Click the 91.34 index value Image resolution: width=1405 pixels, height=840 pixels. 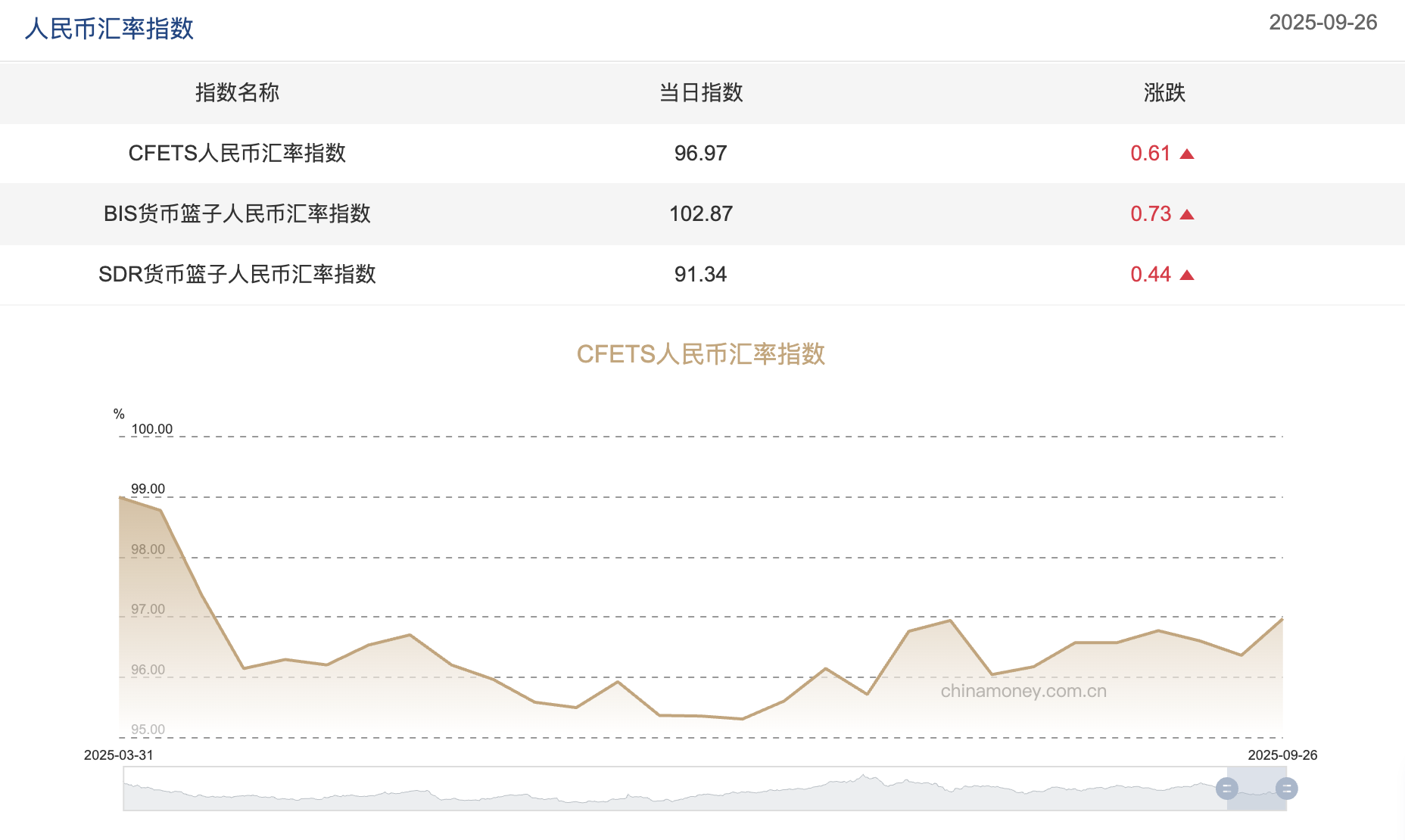point(701,275)
